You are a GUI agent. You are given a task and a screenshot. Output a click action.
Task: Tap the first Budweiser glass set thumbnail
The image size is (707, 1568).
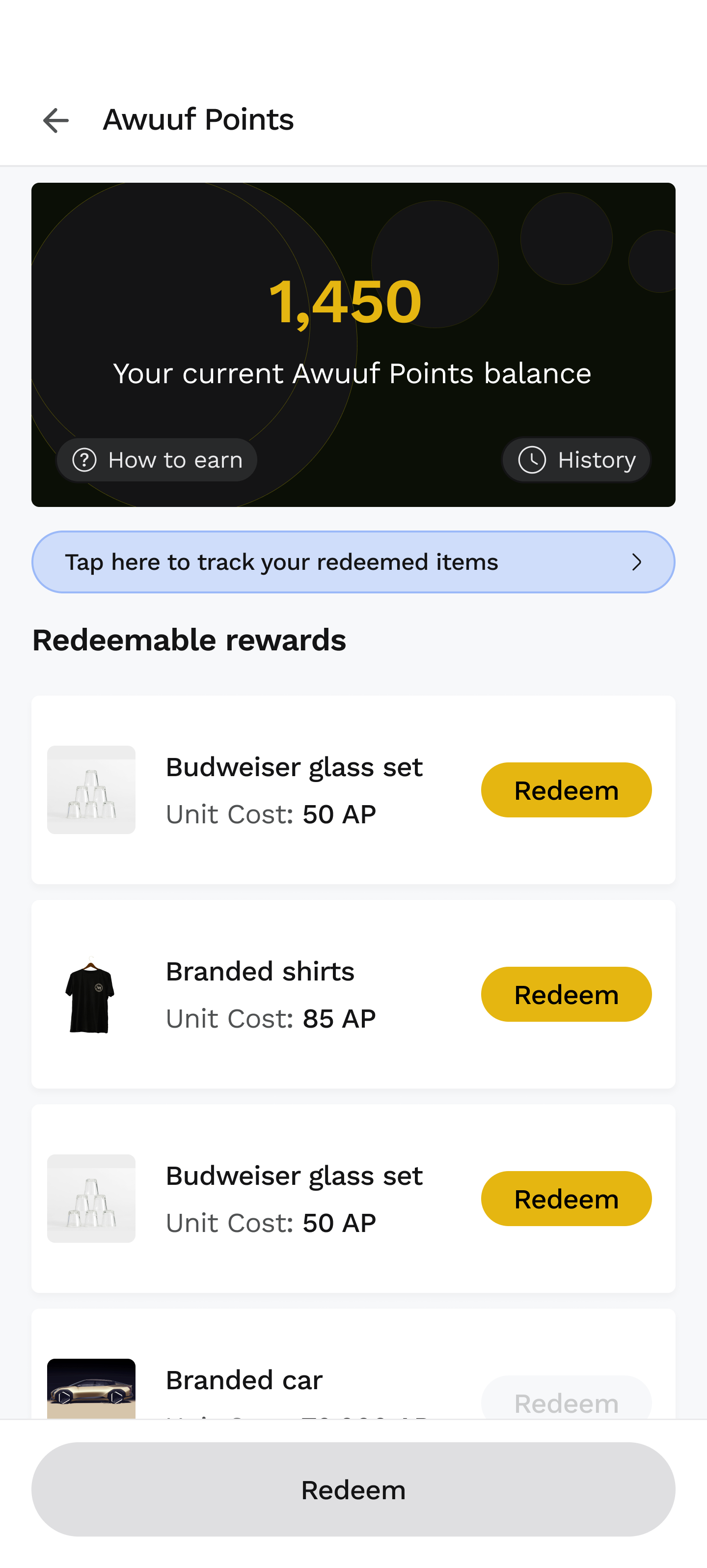pos(91,789)
